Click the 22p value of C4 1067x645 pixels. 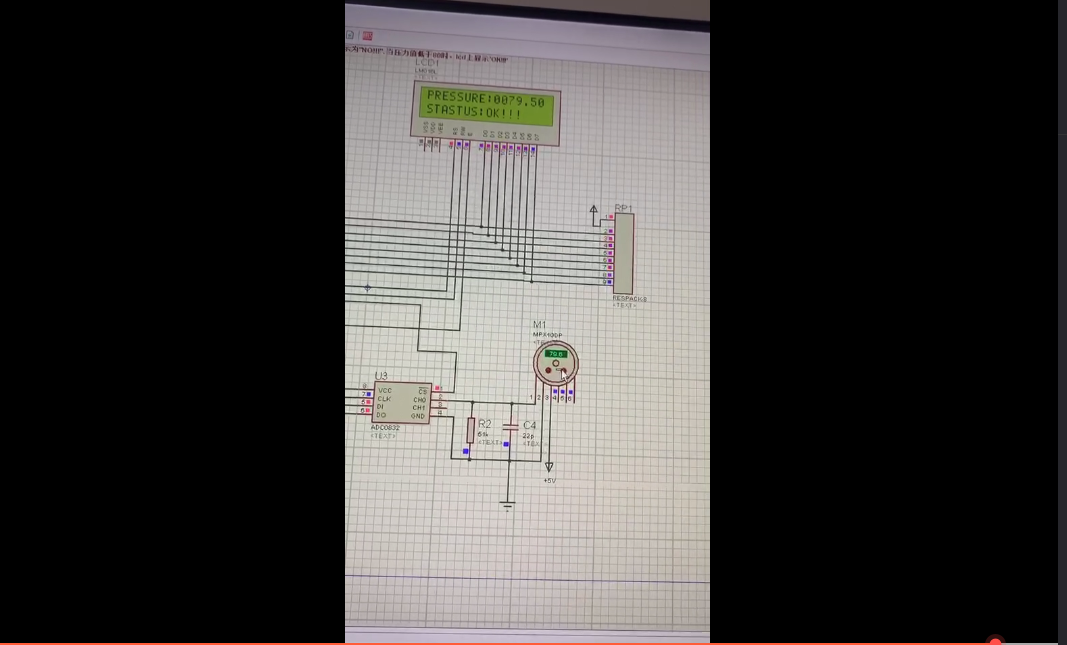click(528, 435)
